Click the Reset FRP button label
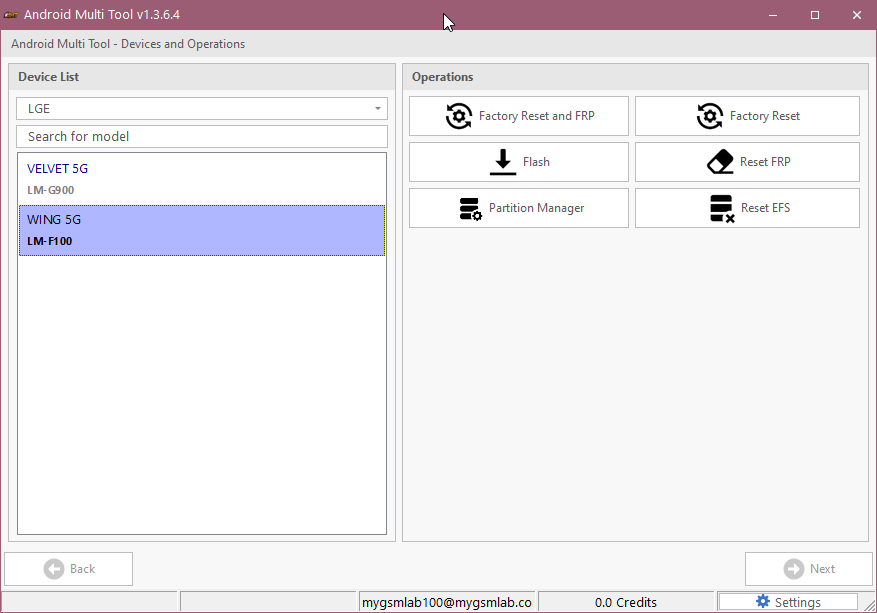This screenshot has height=613, width=877. (765, 162)
